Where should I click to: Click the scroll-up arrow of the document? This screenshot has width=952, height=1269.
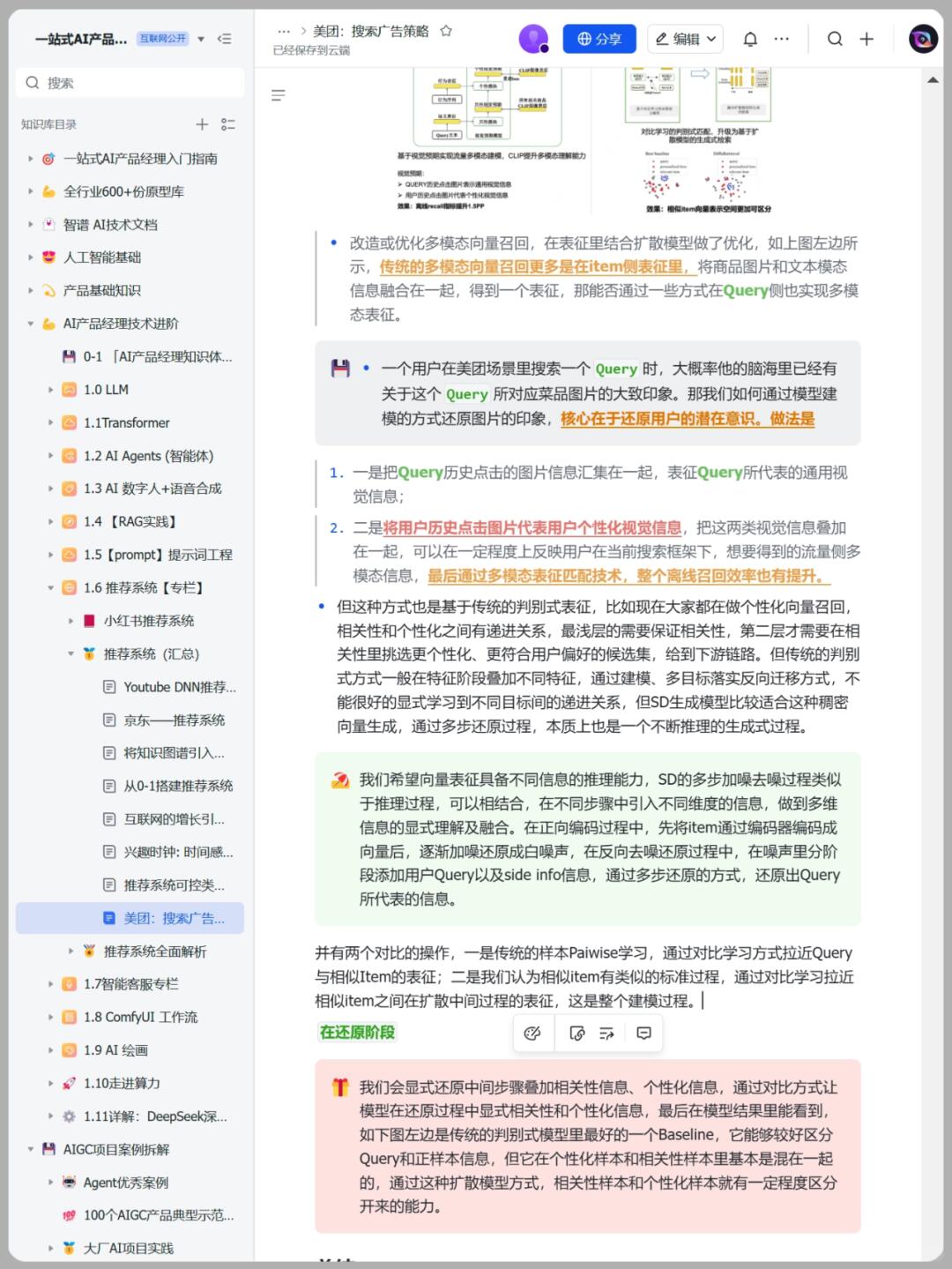(x=933, y=80)
